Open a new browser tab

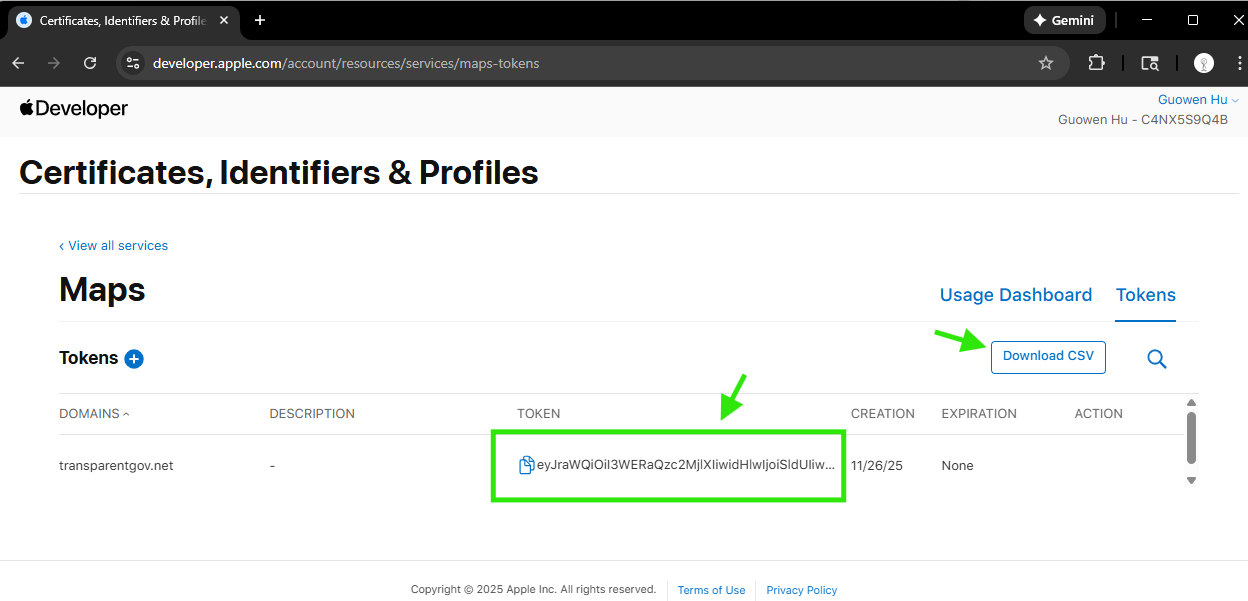[260, 20]
